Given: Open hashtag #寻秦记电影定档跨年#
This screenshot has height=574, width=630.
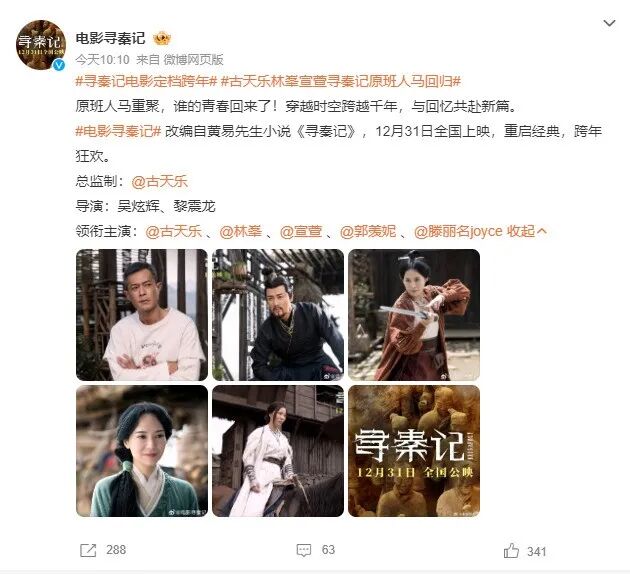Looking at the screenshot, I should [146, 82].
